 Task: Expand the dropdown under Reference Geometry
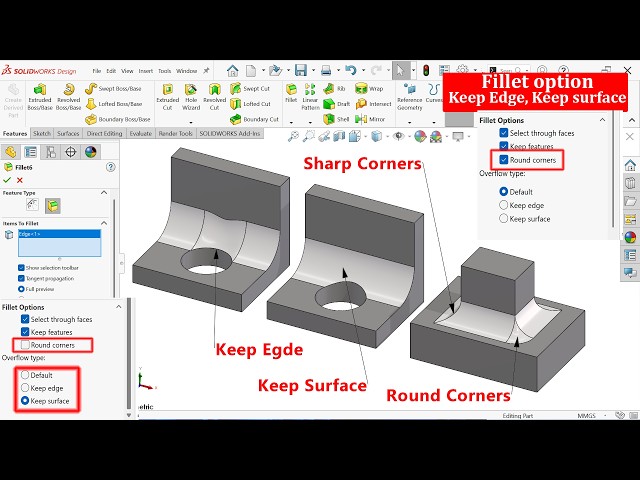[409, 122]
